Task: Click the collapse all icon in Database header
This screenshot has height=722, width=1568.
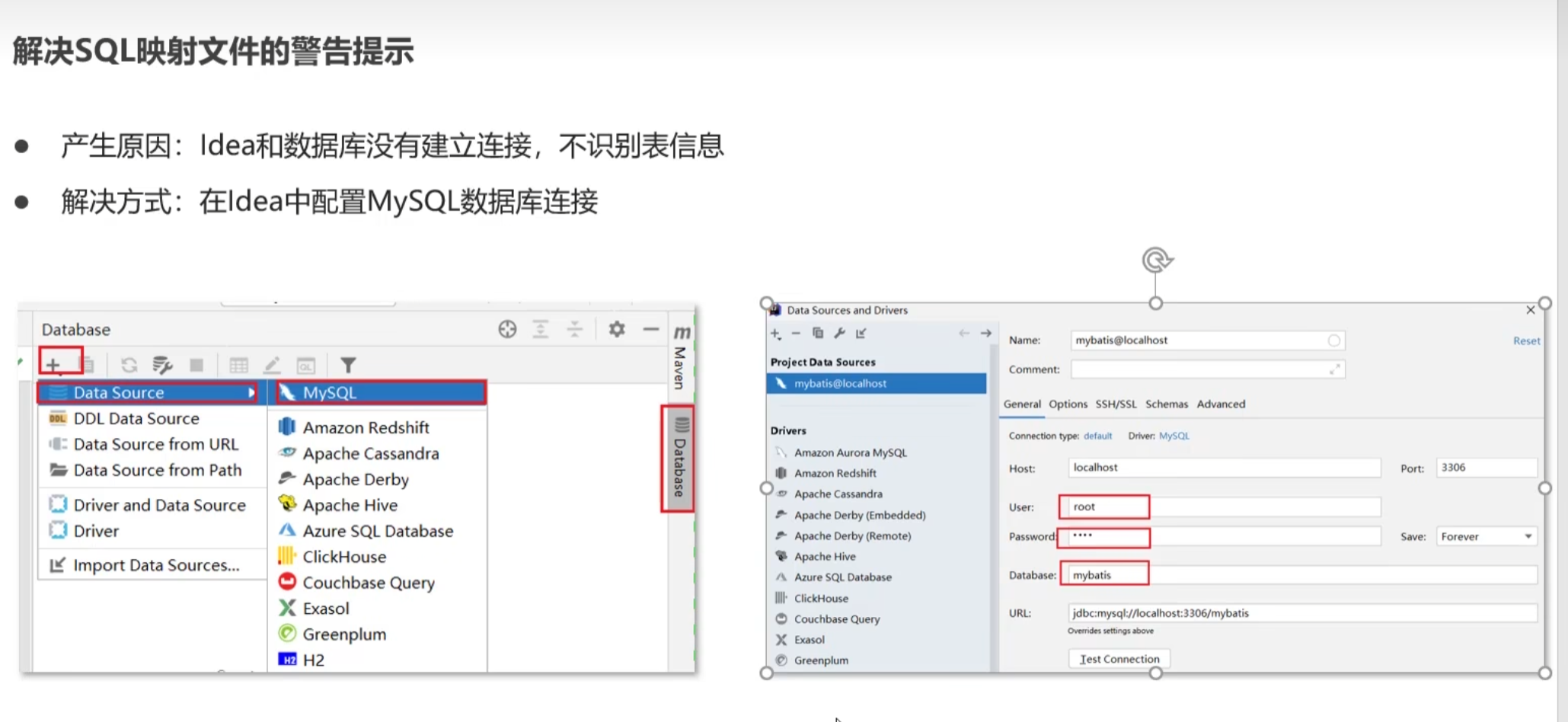Action: 574,329
